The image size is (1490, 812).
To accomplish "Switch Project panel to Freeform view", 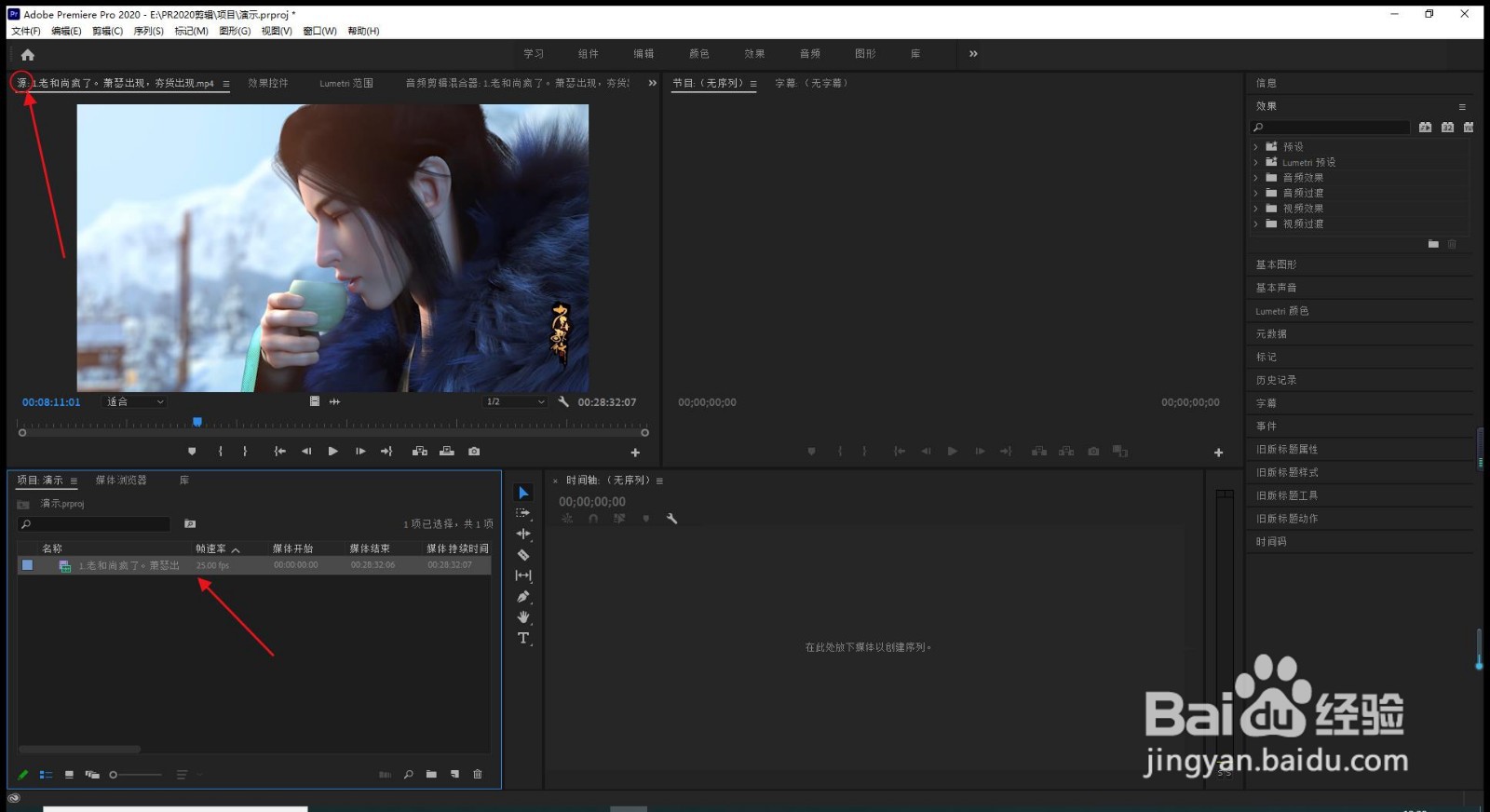I will click(x=92, y=774).
